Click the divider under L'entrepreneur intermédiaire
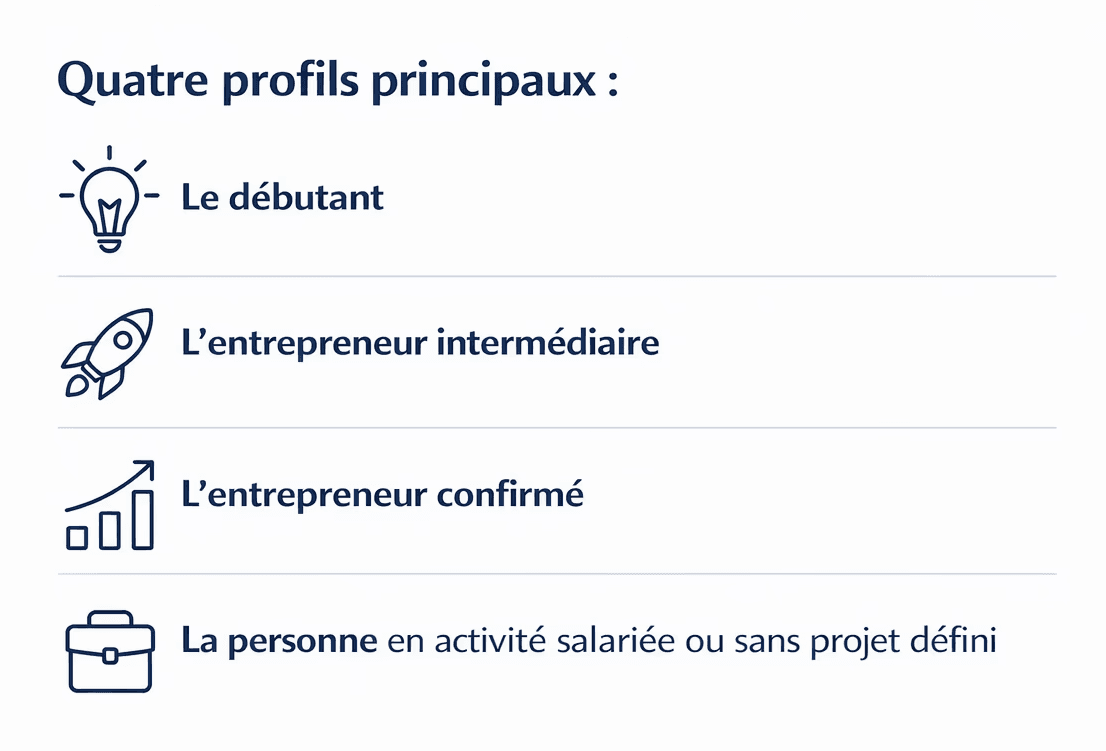The width and height of the screenshot is (1106, 751). (x=557, y=427)
